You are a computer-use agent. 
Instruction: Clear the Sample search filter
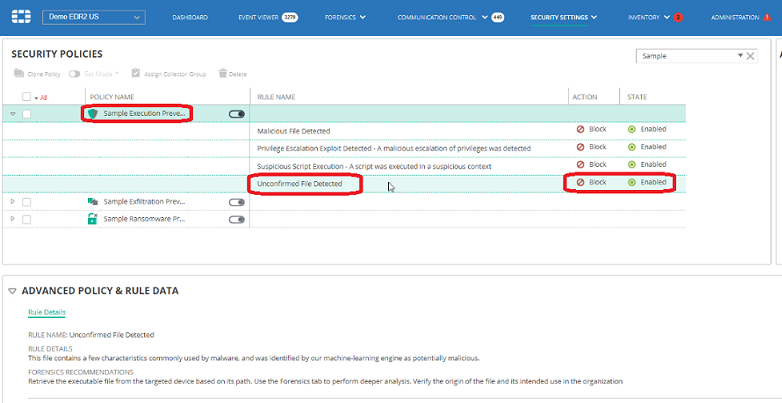tap(751, 56)
